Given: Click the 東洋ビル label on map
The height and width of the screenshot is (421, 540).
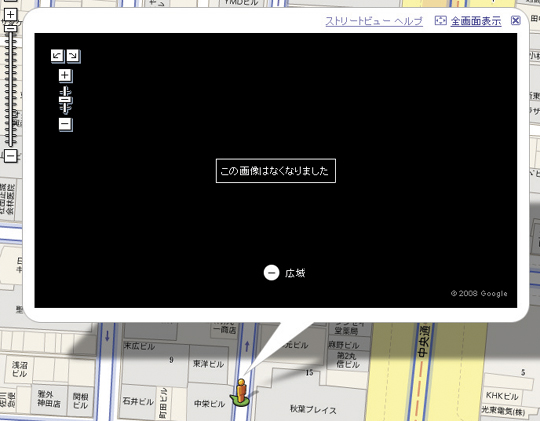Looking at the screenshot, I should (208, 364).
